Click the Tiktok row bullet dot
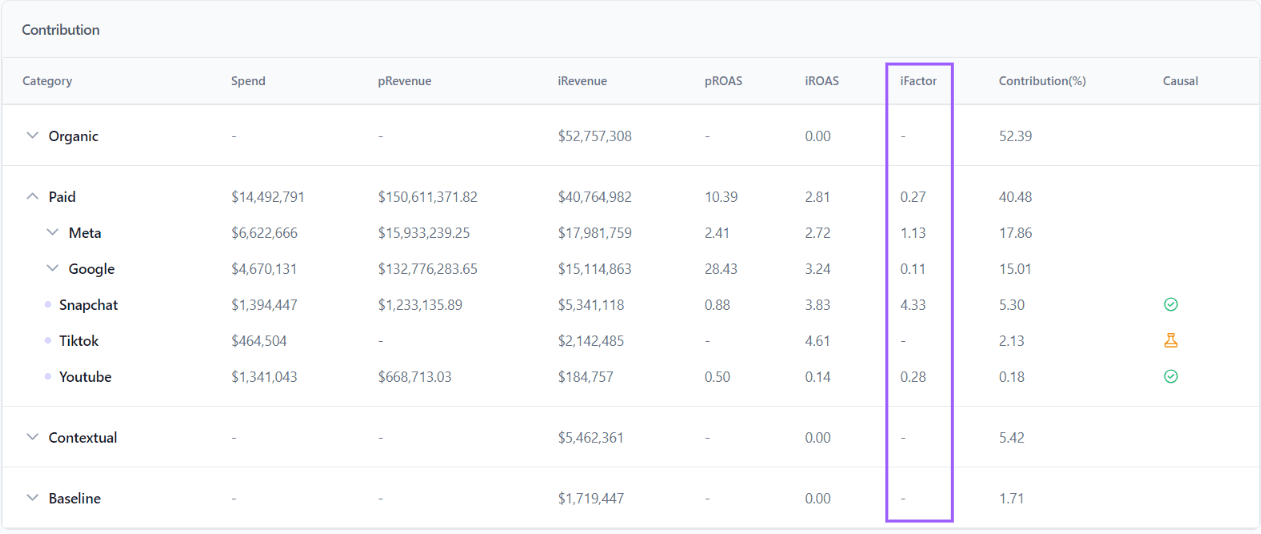1261x534 pixels. pos(48,341)
